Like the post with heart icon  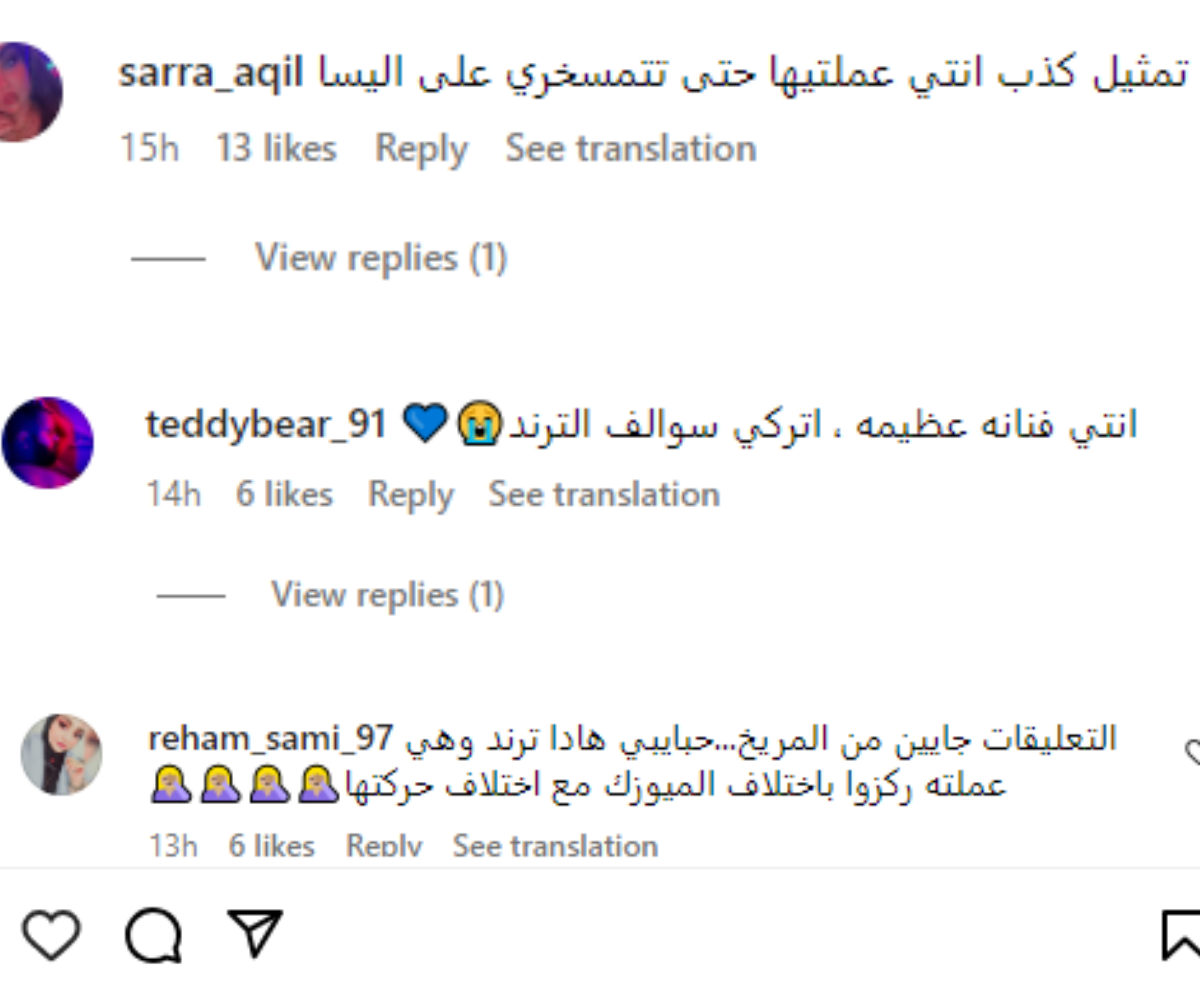51,936
